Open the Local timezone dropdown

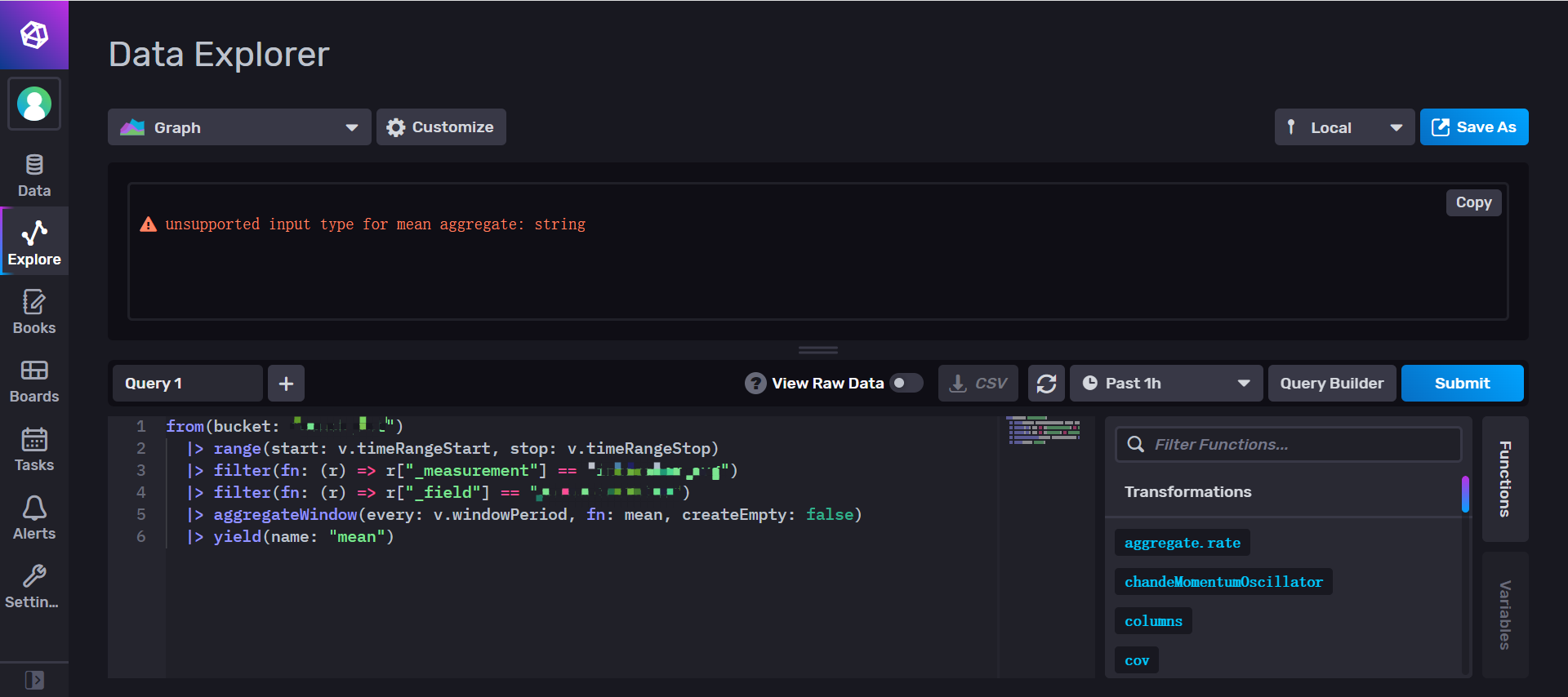[1343, 127]
